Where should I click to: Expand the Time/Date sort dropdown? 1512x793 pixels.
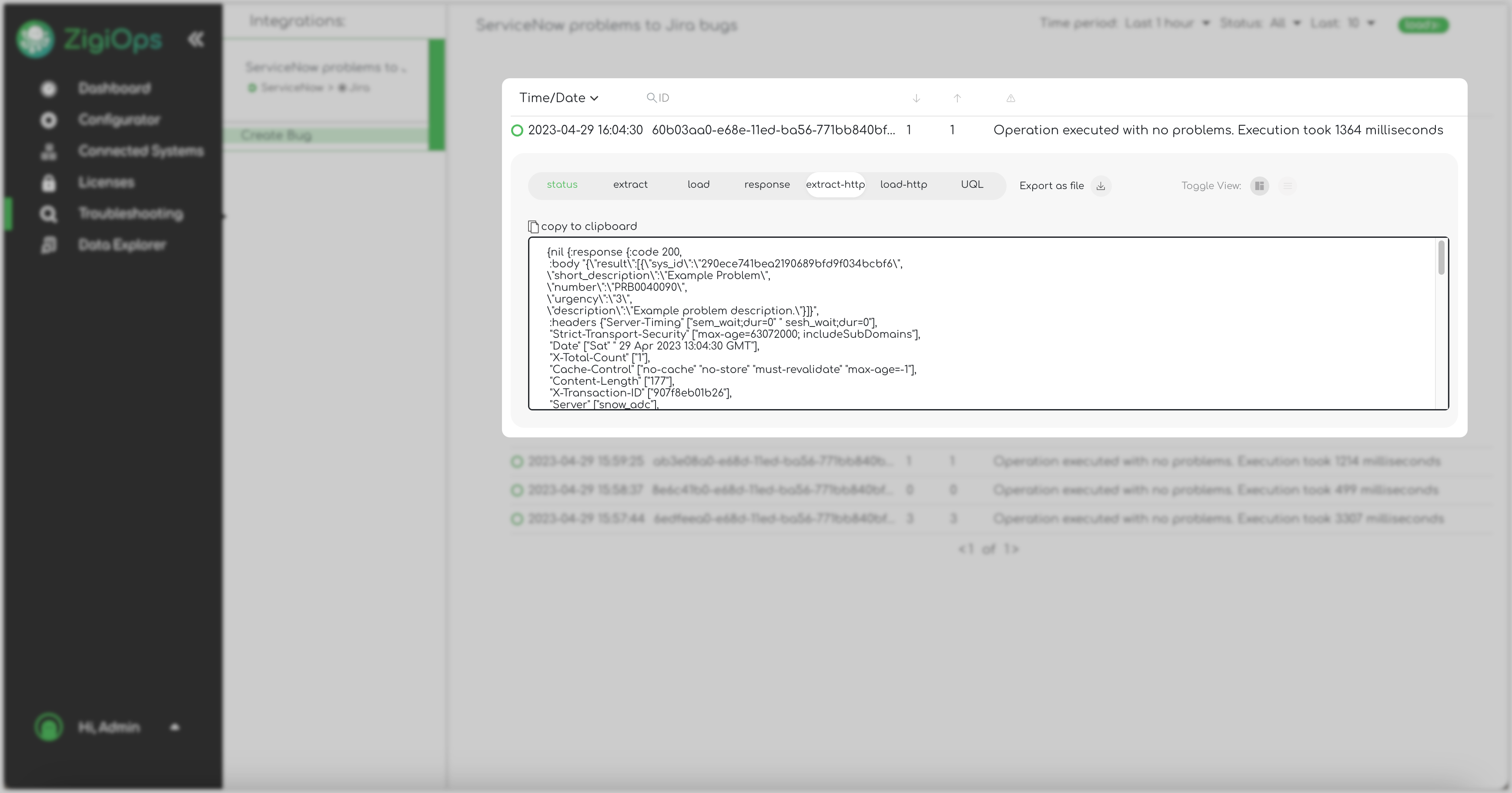tap(558, 98)
